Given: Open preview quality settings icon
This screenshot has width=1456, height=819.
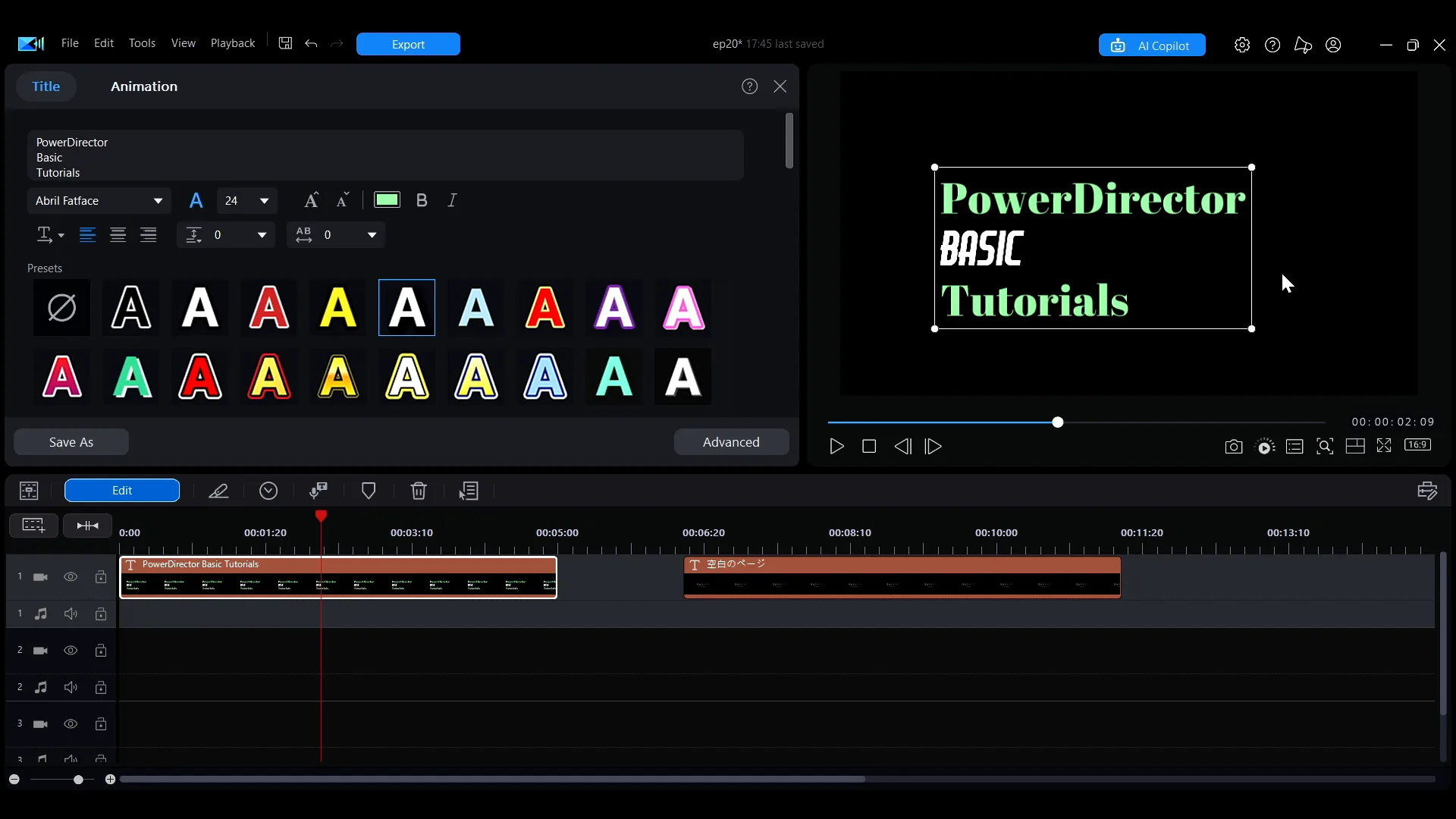Looking at the screenshot, I should click(x=1265, y=447).
